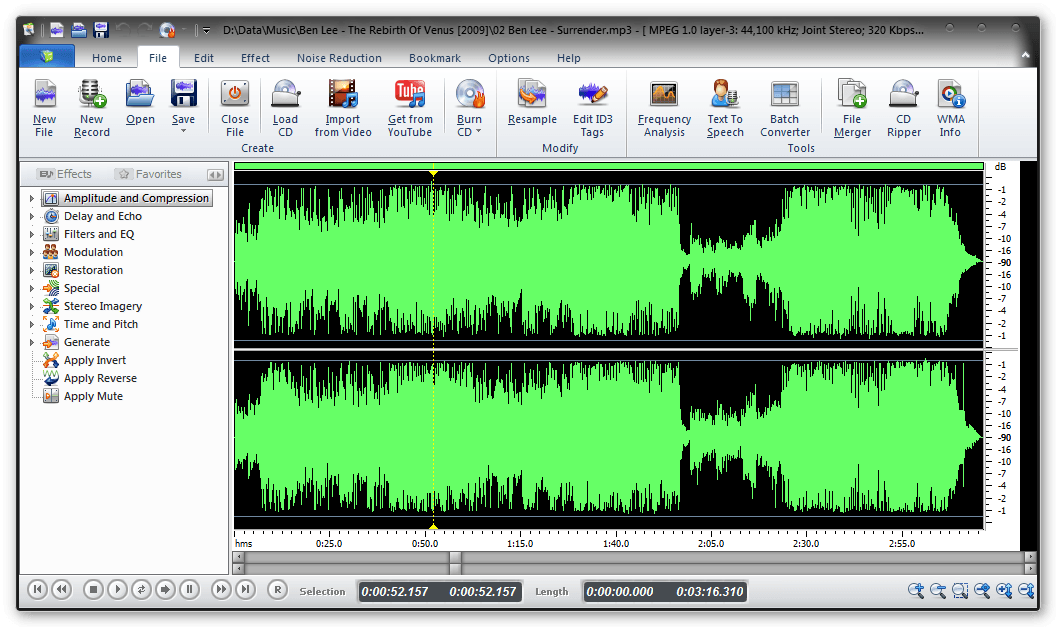This screenshot has width=1056, height=627.
Task: Open the Effect ribbon tab
Action: click(x=255, y=58)
